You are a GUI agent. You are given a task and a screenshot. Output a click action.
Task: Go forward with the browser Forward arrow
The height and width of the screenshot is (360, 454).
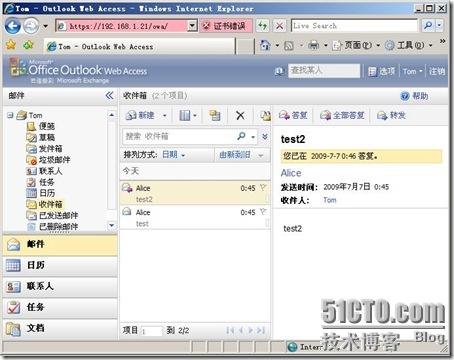pyautogui.click(x=31, y=26)
